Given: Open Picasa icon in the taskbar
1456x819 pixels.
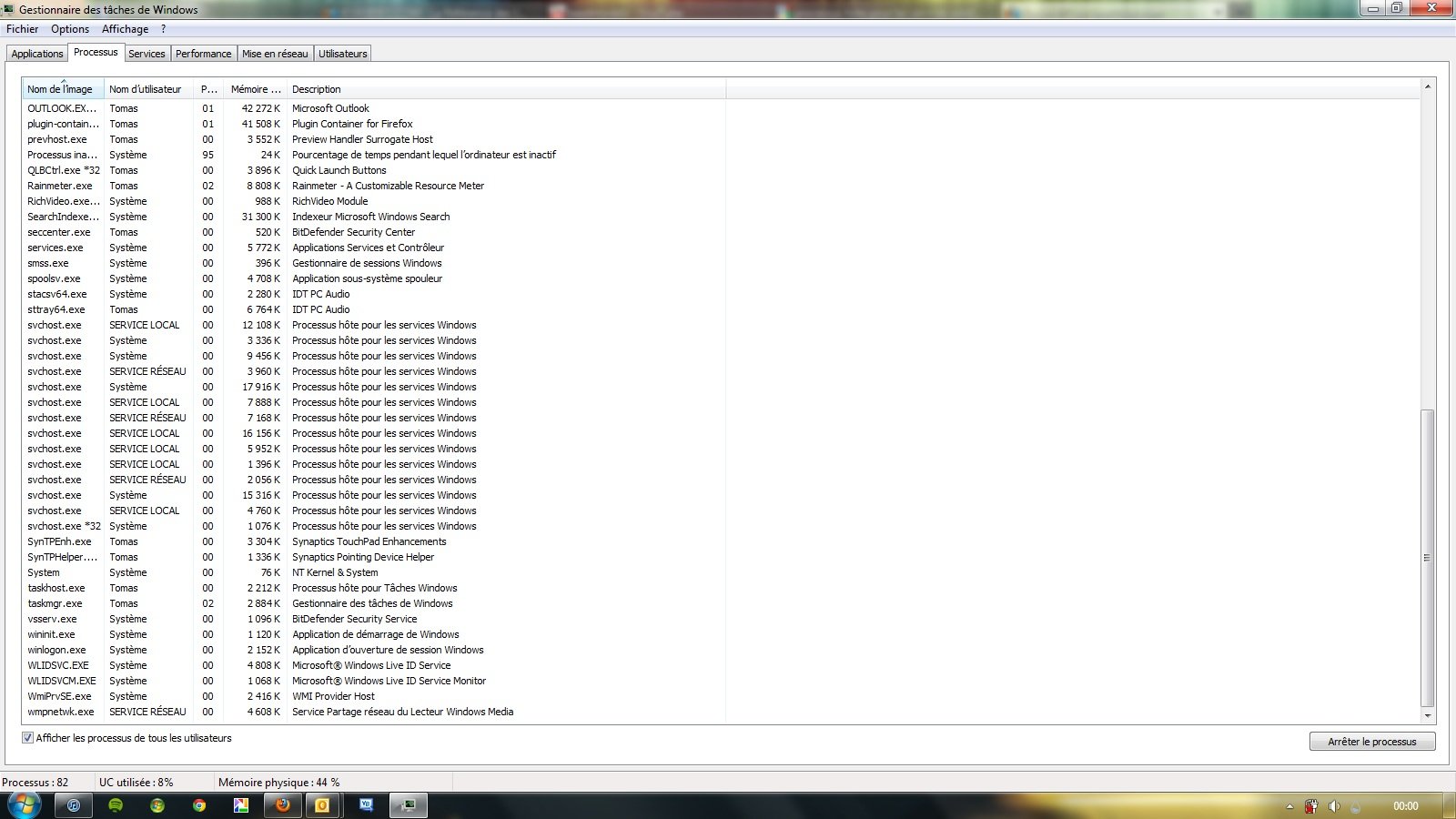Looking at the screenshot, I should pyautogui.click(x=241, y=805).
